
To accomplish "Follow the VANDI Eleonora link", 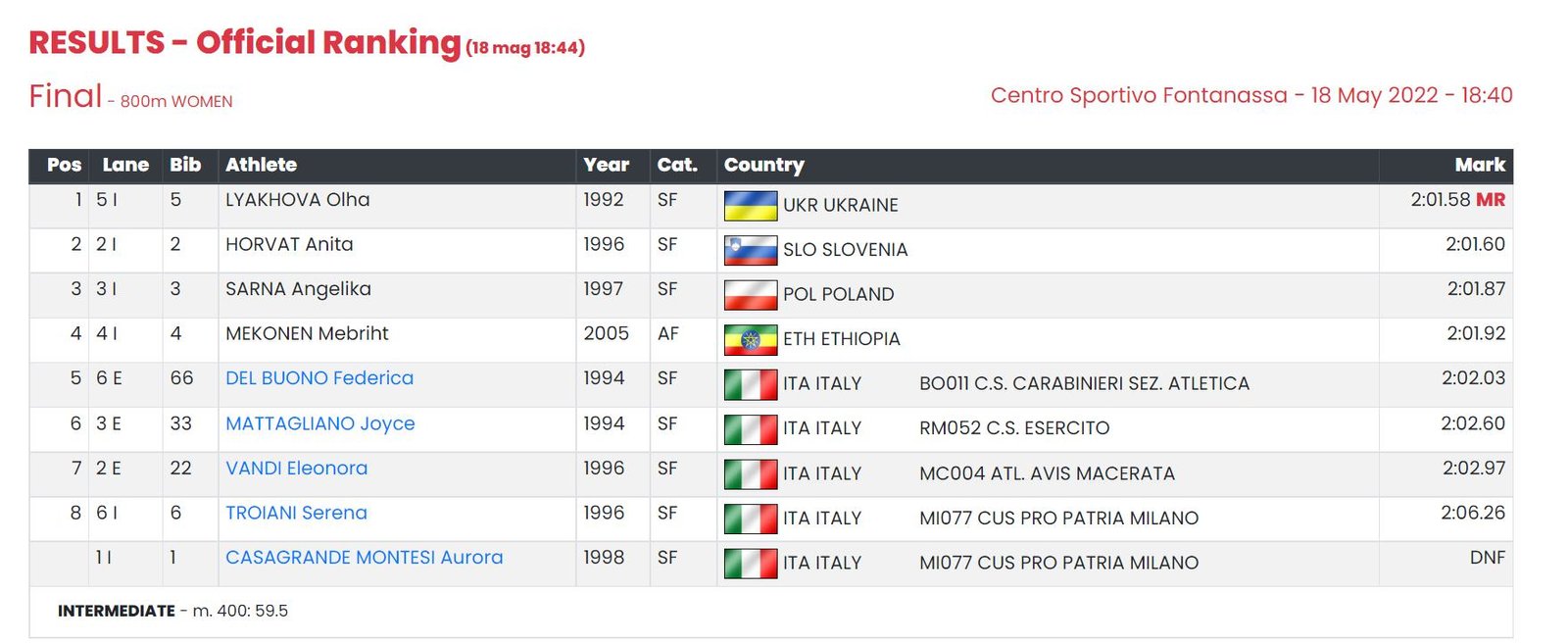I will coord(296,469).
